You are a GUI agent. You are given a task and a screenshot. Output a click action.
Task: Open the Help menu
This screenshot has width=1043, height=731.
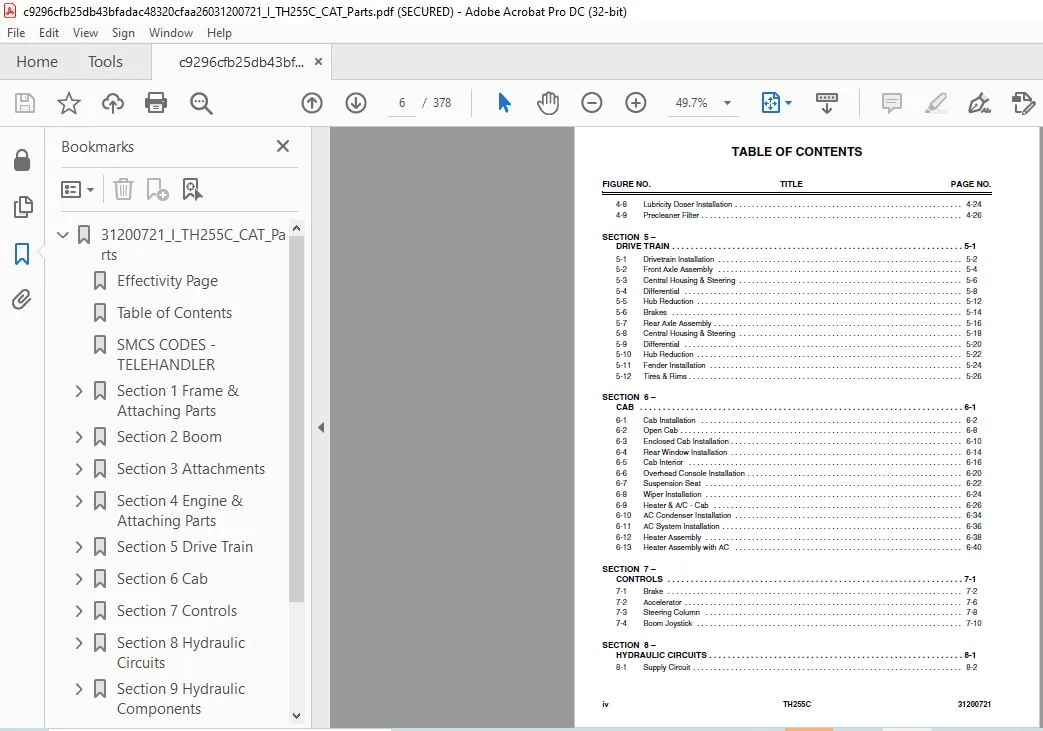click(219, 33)
